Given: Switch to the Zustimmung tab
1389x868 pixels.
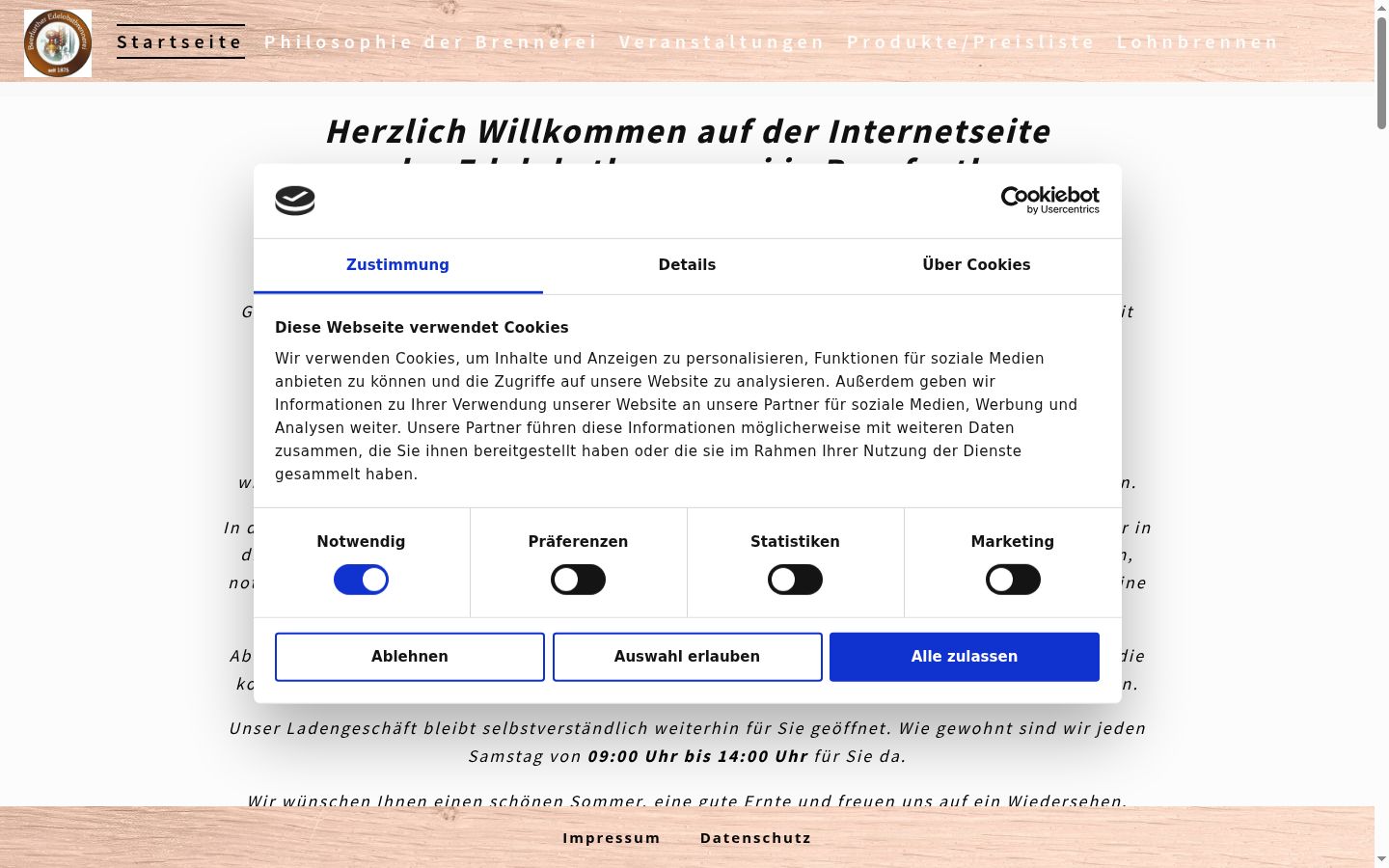Looking at the screenshot, I should coord(397,265).
